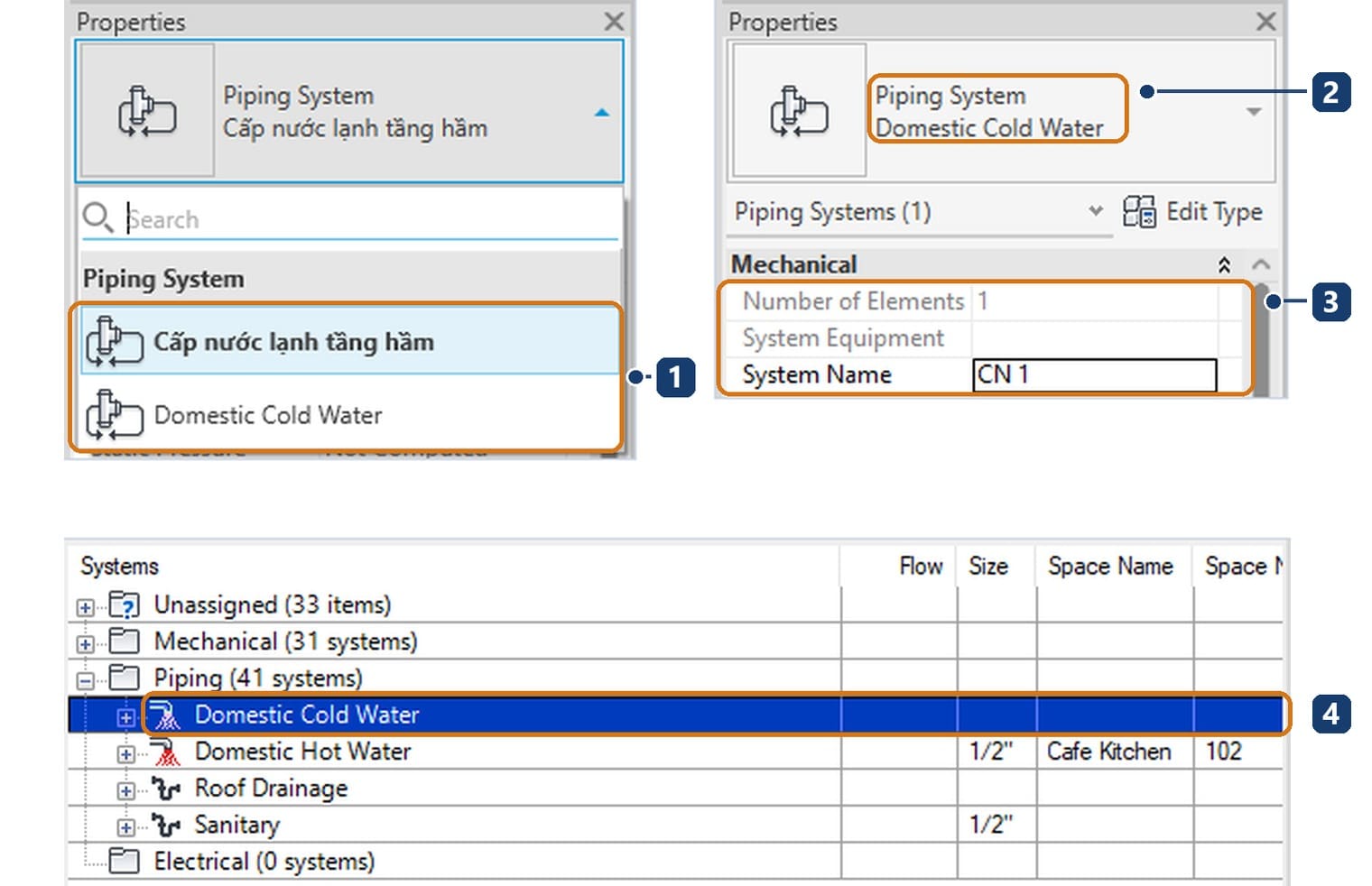Click the Mechanical folder icon
The height and width of the screenshot is (886, 1372).
(124, 641)
